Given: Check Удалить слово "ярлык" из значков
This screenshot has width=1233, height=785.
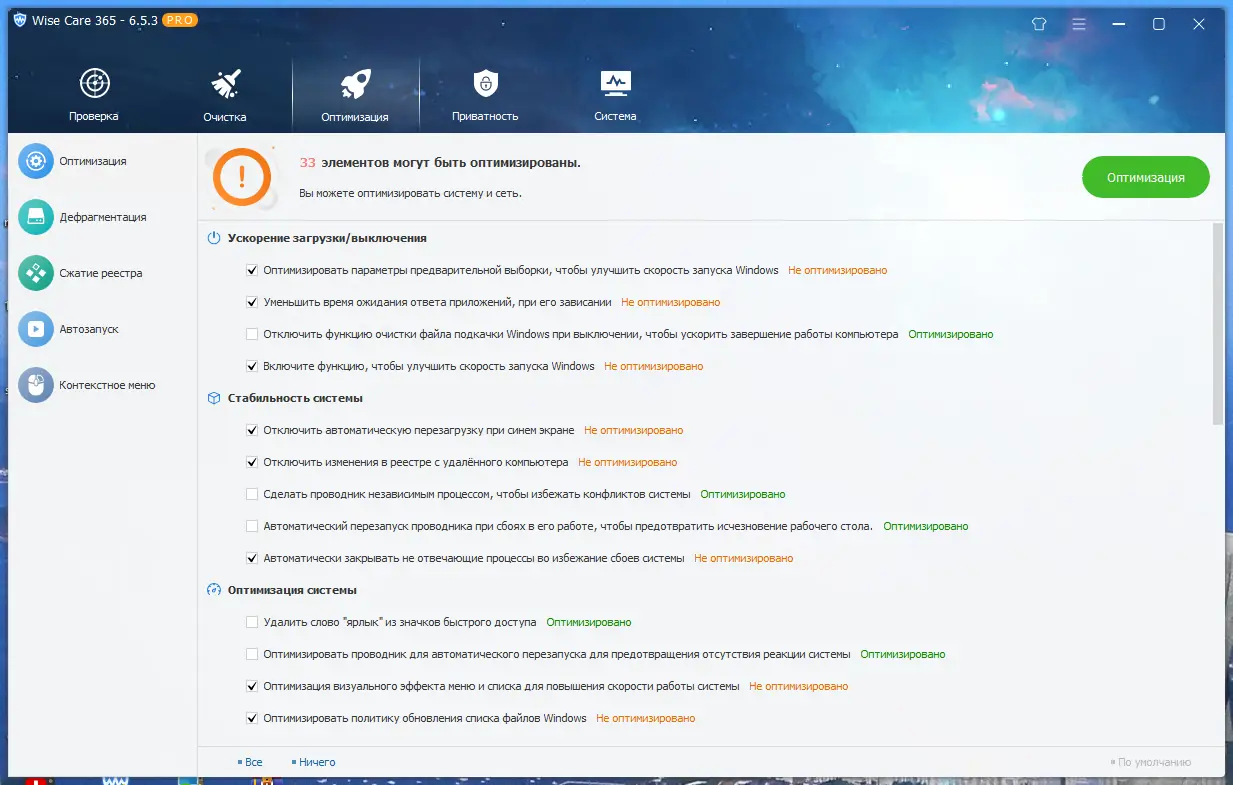Looking at the screenshot, I should [x=252, y=622].
